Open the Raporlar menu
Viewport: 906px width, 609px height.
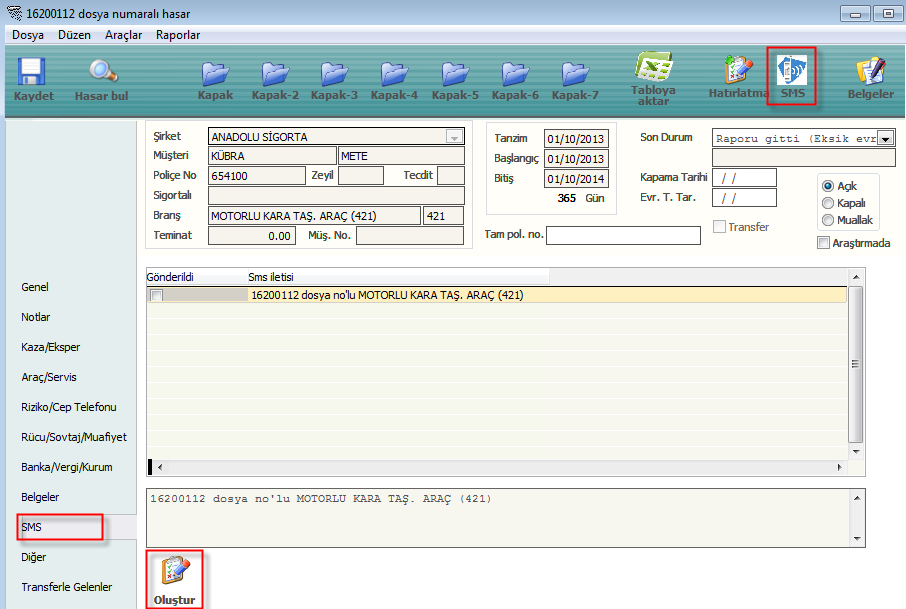coord(178,35)
